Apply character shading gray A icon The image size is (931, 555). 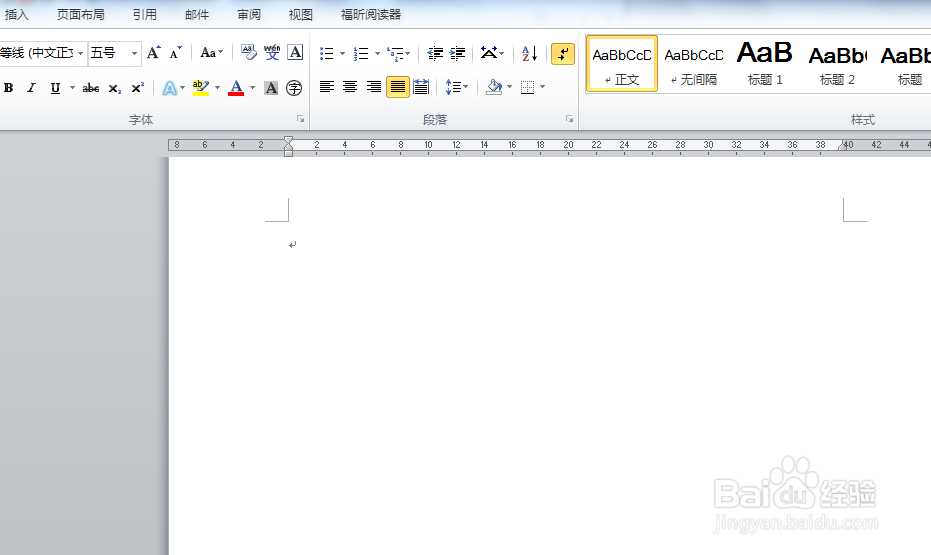click(271, 88)
